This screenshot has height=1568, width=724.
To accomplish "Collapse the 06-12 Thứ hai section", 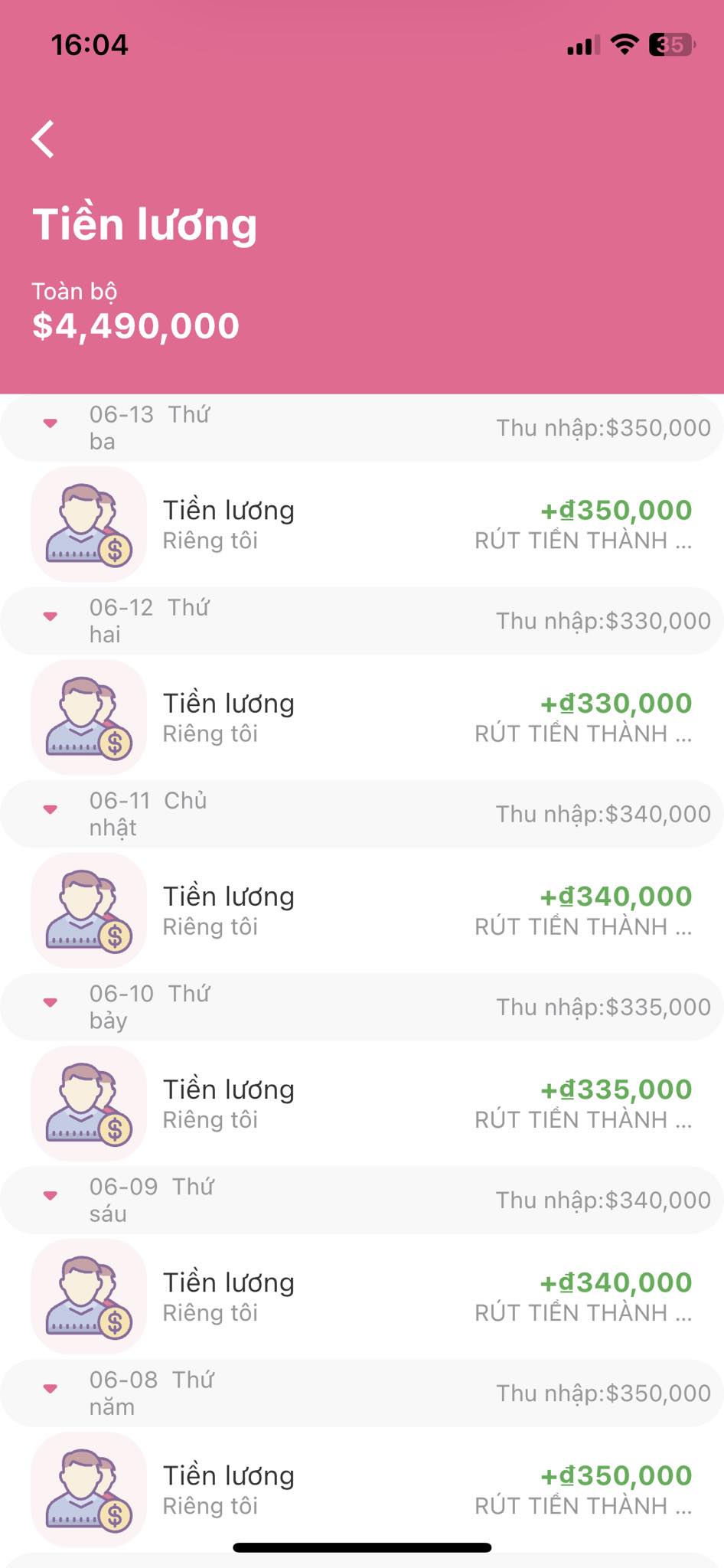I will [51, 616].
